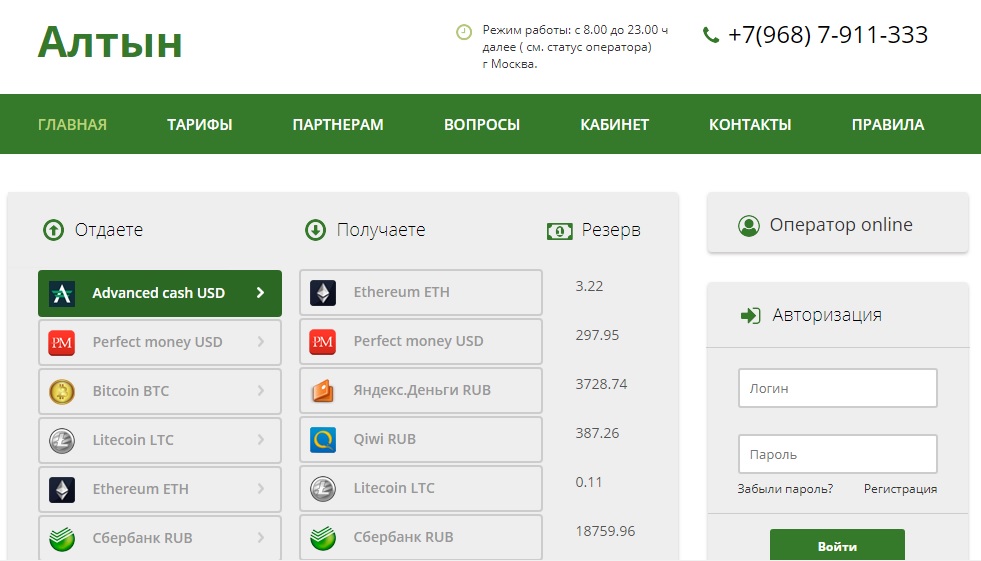Viewport: 981px width, 561px height.
Task: Click the chevron on Bitcoin BTC row
Action: pyautogui.click(x=260, y=391)
